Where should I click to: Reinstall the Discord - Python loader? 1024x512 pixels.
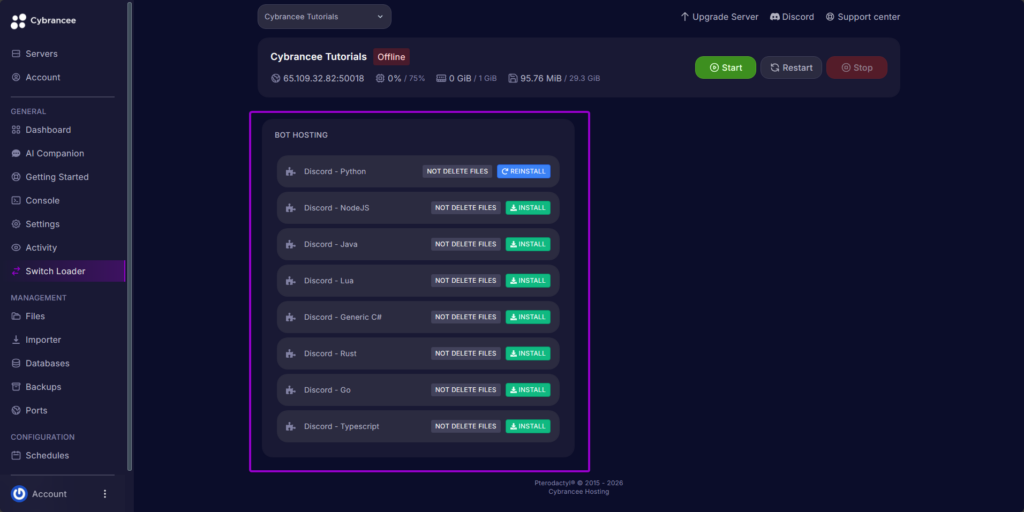[x=524, y=171]
